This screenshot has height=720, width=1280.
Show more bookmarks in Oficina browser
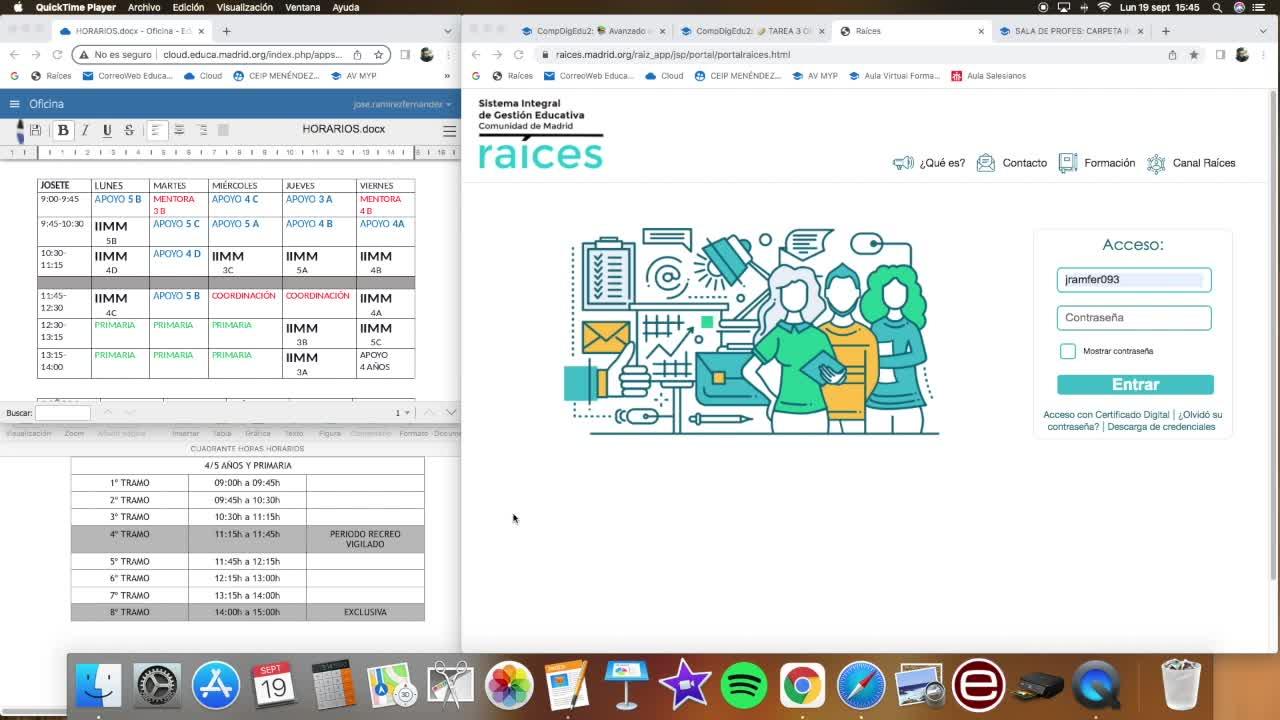pos(447,76)
